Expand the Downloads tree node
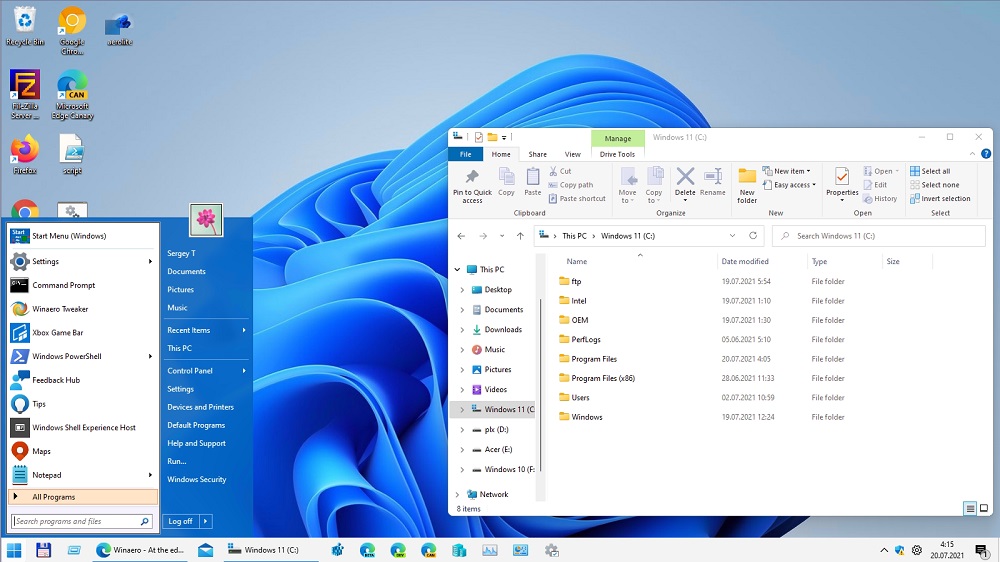 click(462, 330)
